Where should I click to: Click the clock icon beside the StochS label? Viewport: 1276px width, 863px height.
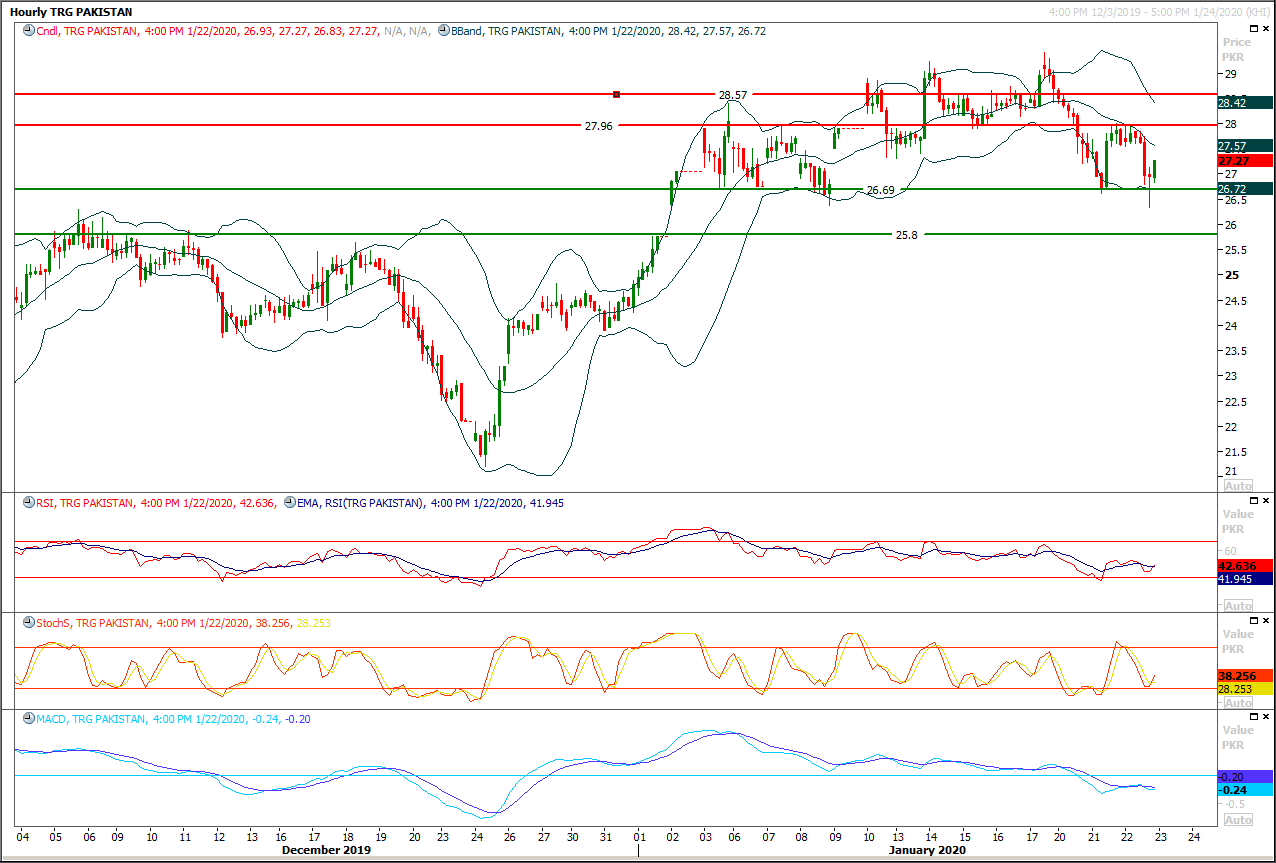click(27, 623)
